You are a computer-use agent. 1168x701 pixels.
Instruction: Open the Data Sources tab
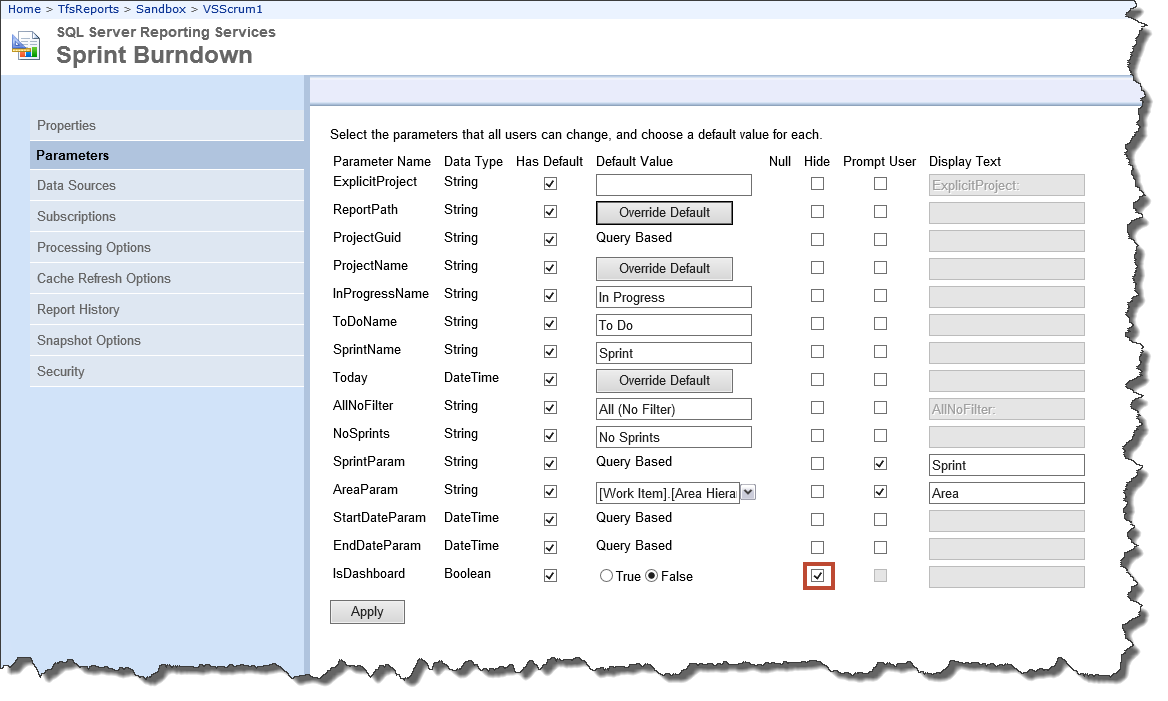[x=76, y=186]
